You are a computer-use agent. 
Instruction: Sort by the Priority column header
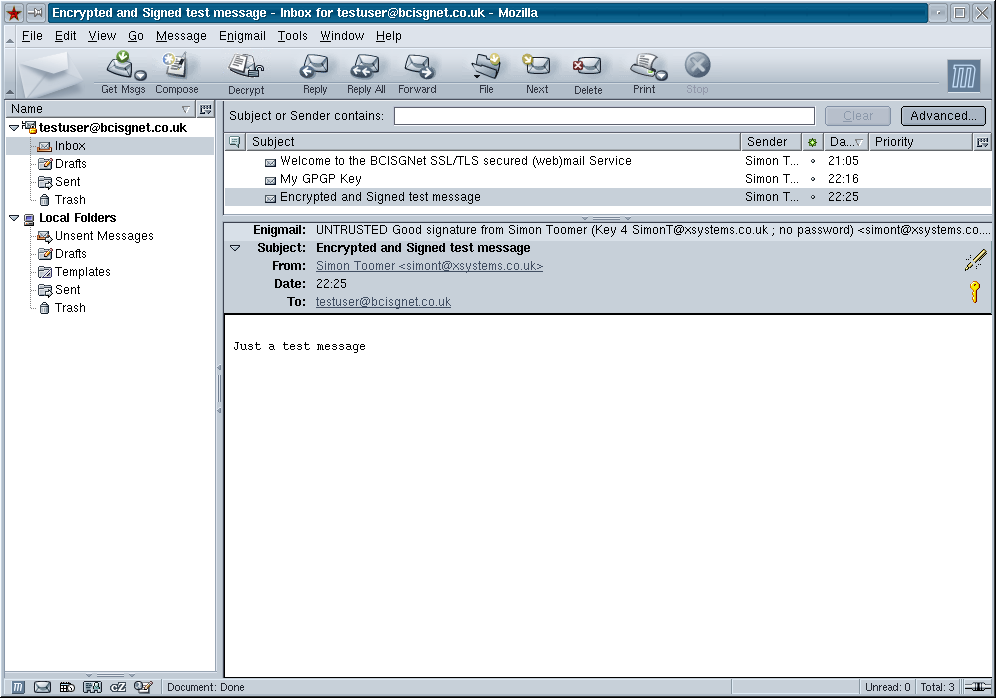920,142
